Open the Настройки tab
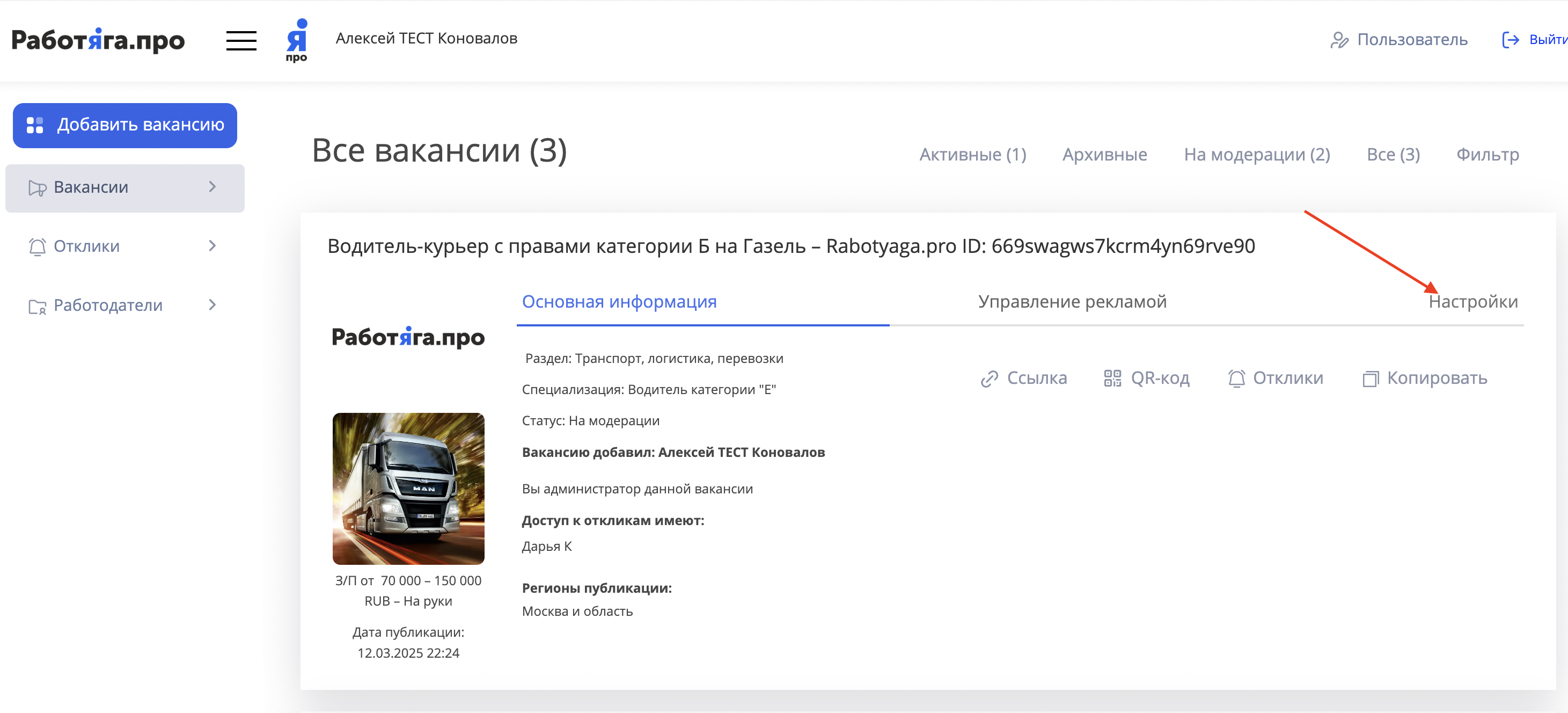 point(1472,301)
